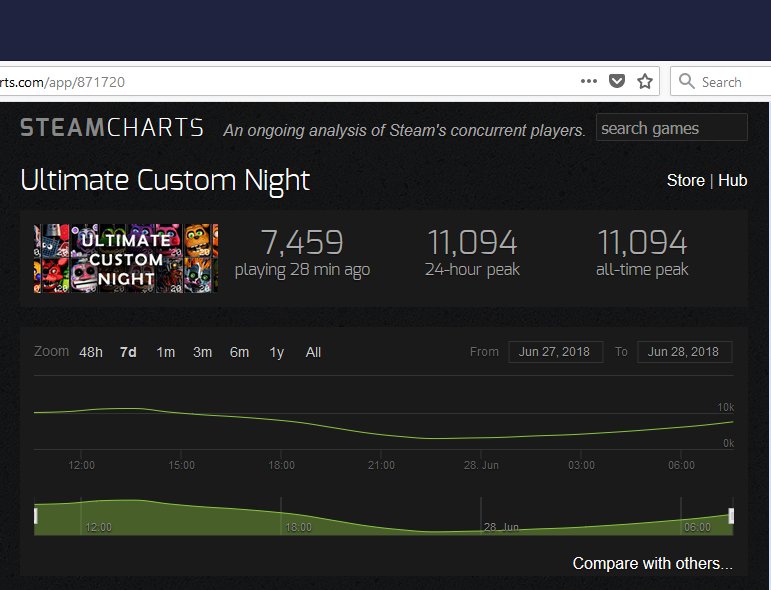Focus the search games field
Screen dimensions: 771x590
[x=672, y=128]
